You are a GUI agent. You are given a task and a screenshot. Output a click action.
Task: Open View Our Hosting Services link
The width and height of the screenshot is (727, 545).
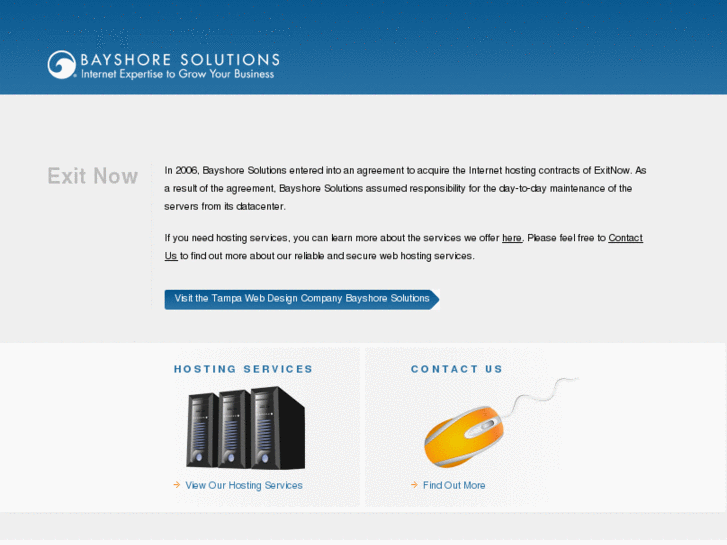point(244,485)
